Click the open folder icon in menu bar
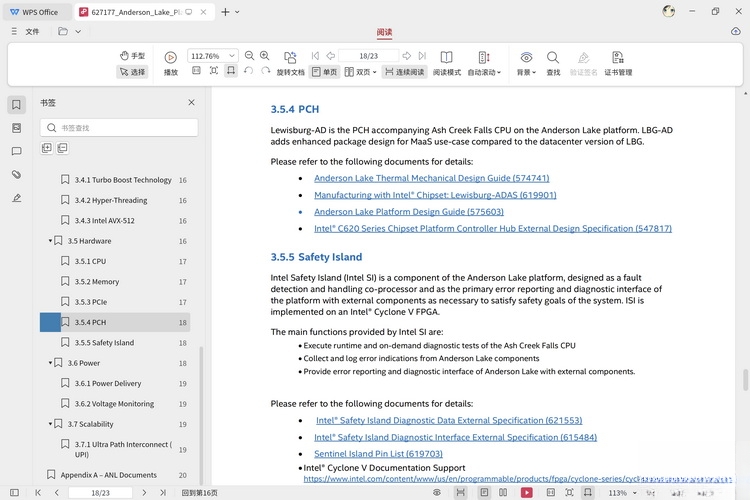Image resolution: width=750 pixels, height=500 pixels. (x=63, y=32)
